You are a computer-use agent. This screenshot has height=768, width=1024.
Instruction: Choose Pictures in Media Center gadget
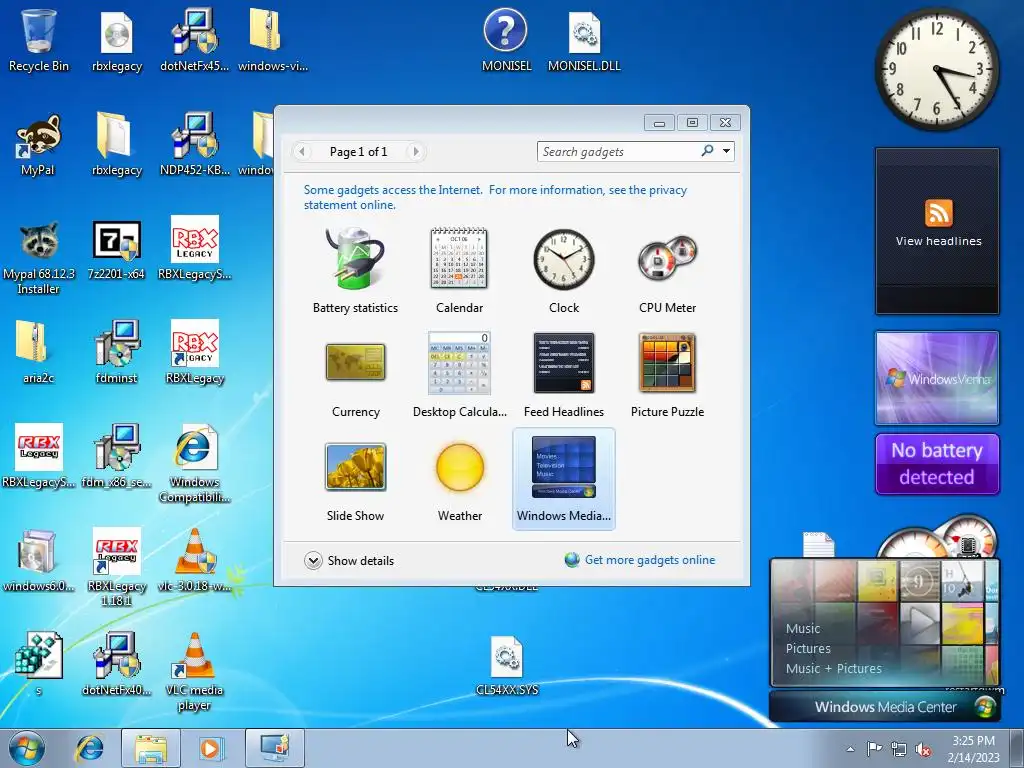click(808, 648)
